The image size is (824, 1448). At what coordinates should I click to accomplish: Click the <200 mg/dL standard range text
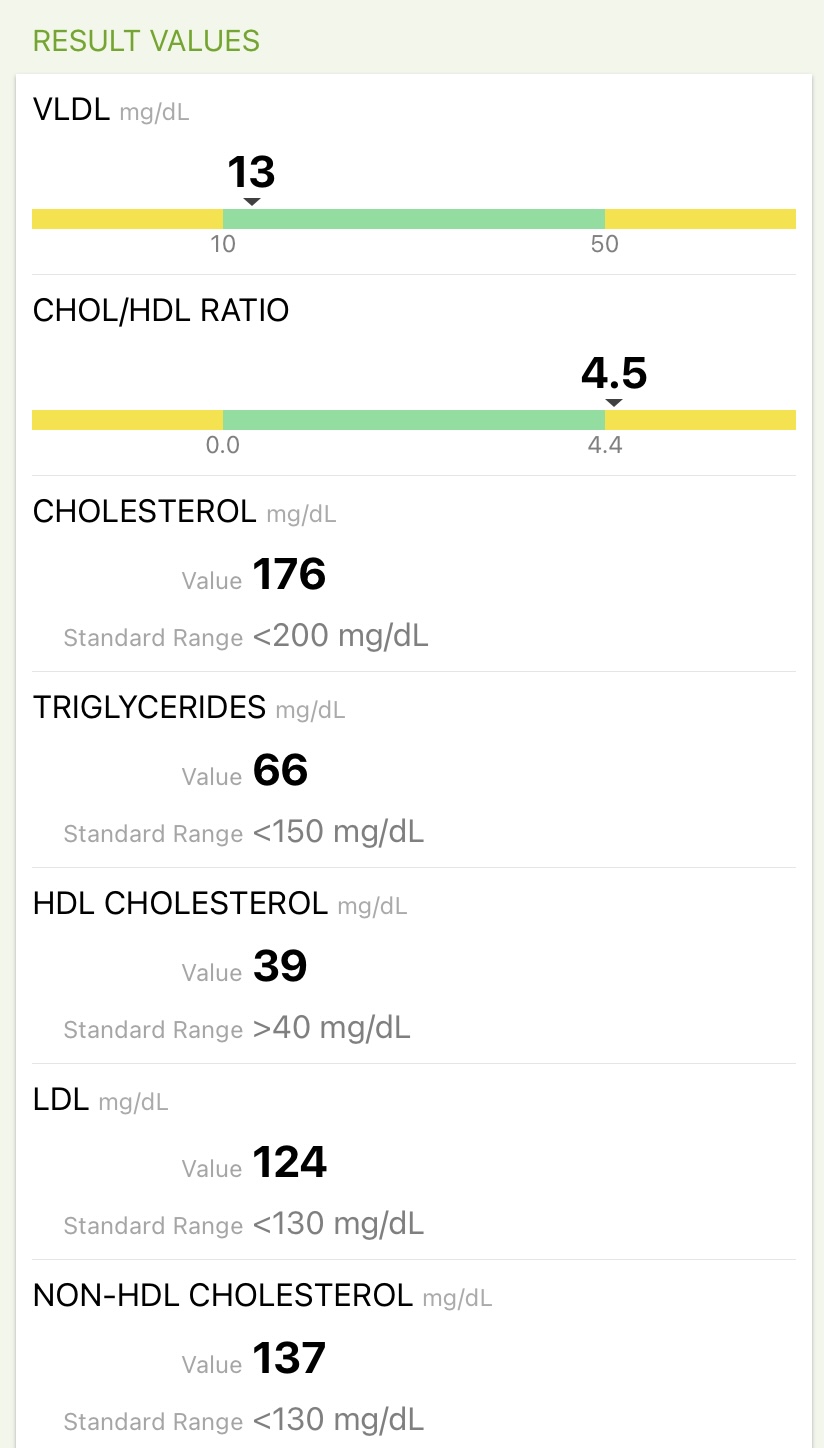[x=340, y=636]
